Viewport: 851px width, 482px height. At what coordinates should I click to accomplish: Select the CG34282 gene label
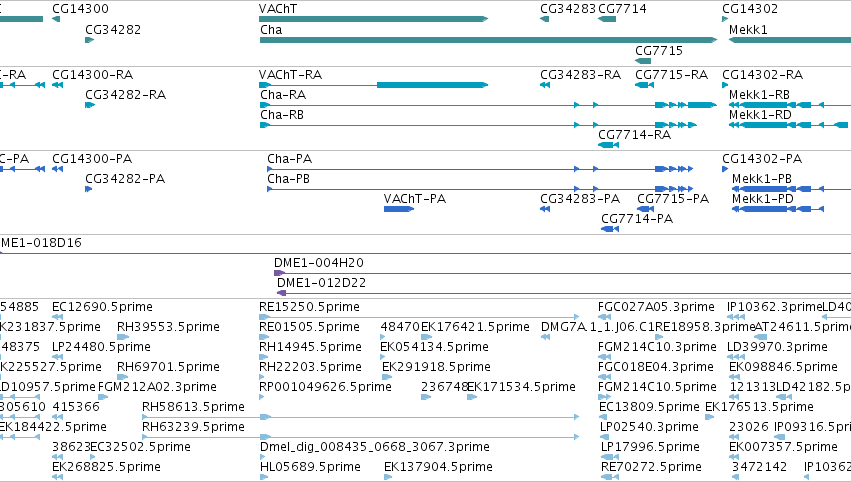click(x=113, y=29)
